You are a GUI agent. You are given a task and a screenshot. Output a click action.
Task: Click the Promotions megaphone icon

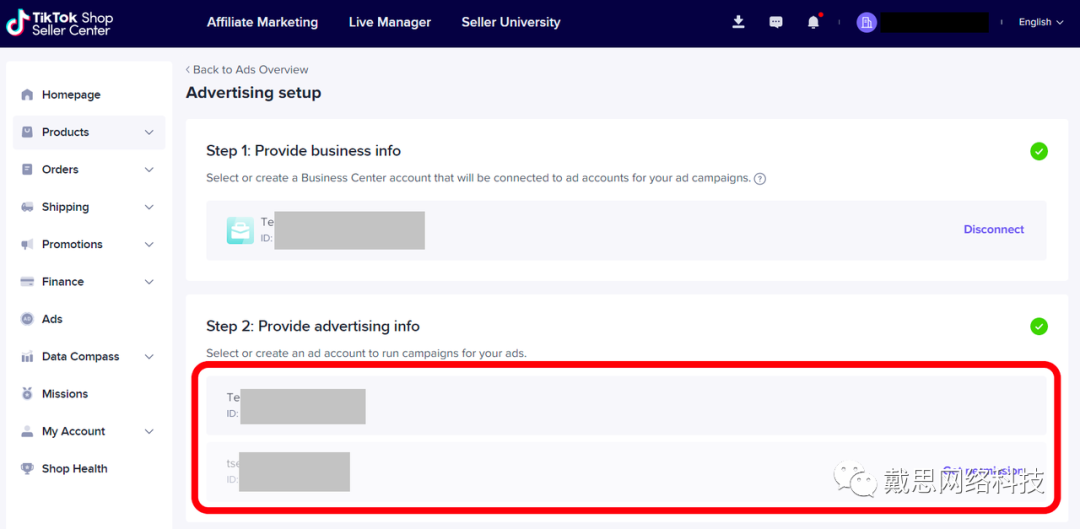(x=28, y=244)
